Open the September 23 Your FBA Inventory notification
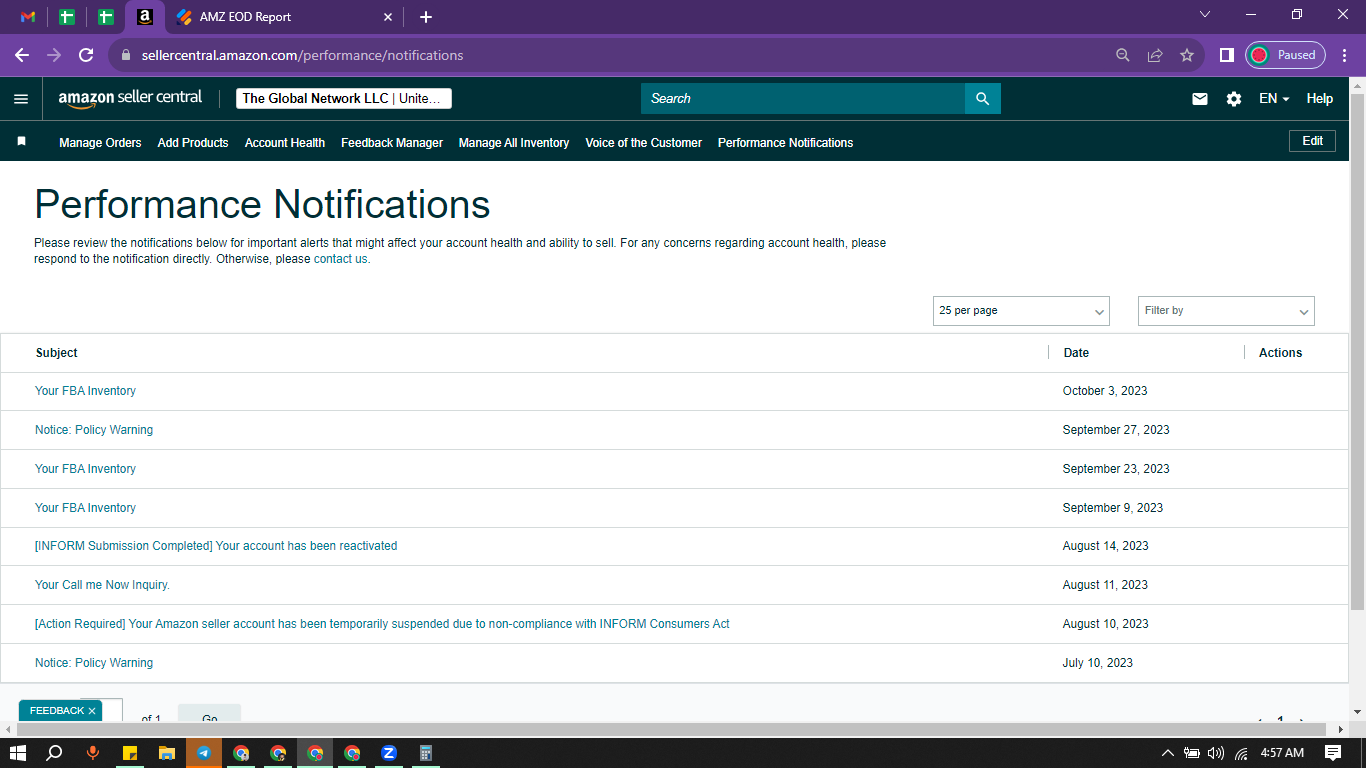Screen dimensions: 1366x768 coord(85,469)
